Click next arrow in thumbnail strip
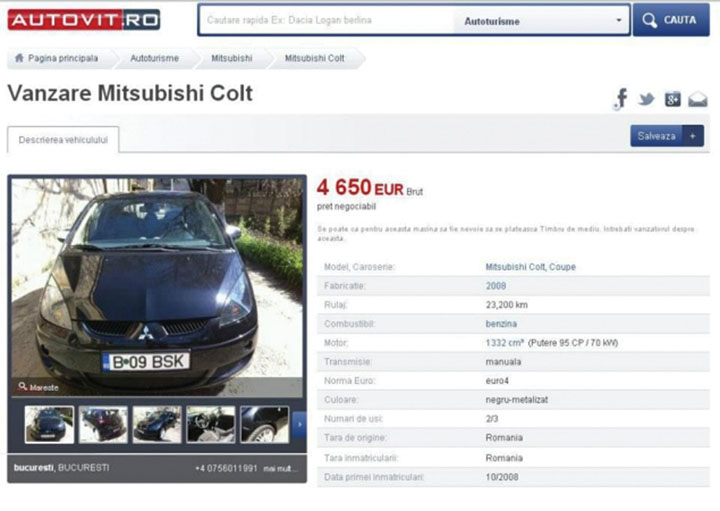This screenshot has height=511, width=720. [x=299, y=425]
